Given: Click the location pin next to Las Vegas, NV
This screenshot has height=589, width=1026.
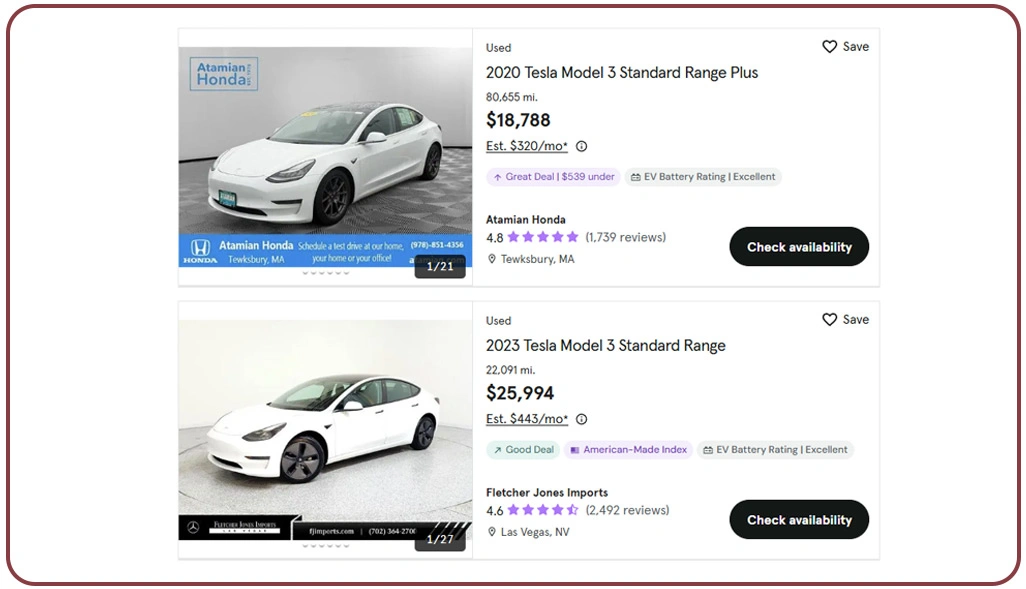Looking at the screenshot, I should pos(492,532).
